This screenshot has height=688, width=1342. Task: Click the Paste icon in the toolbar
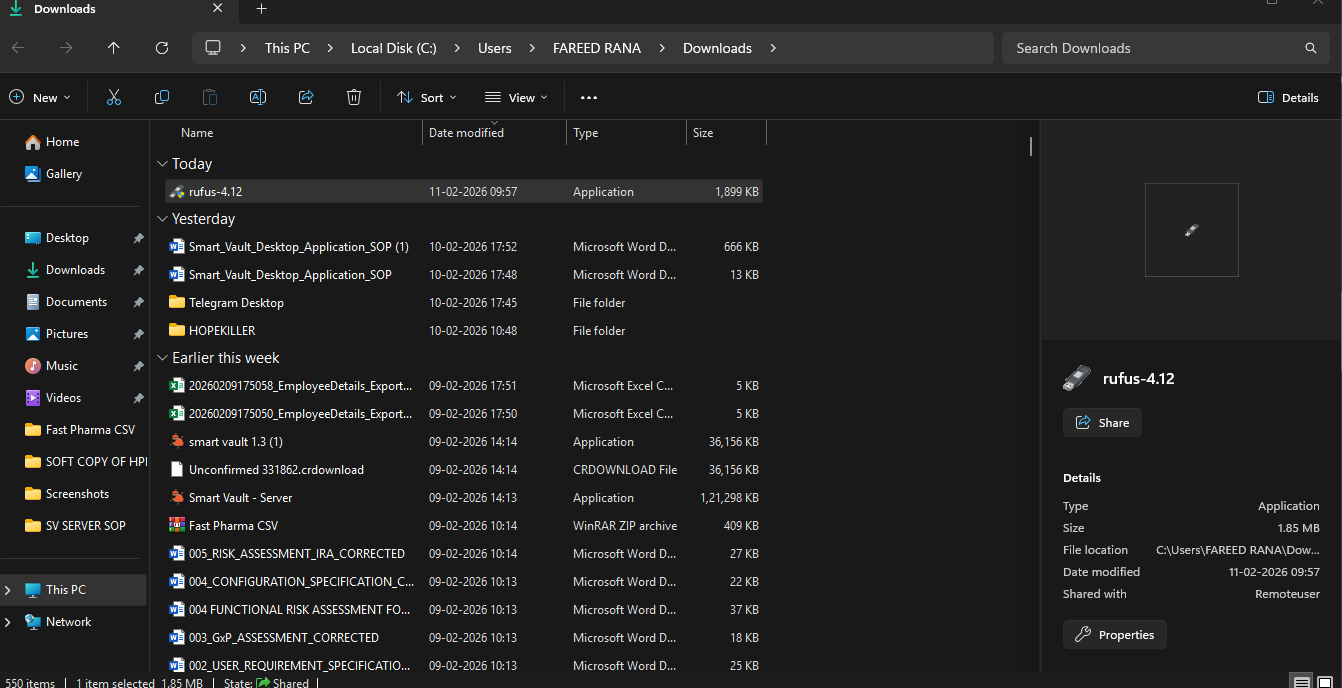[x=210, y=97]
